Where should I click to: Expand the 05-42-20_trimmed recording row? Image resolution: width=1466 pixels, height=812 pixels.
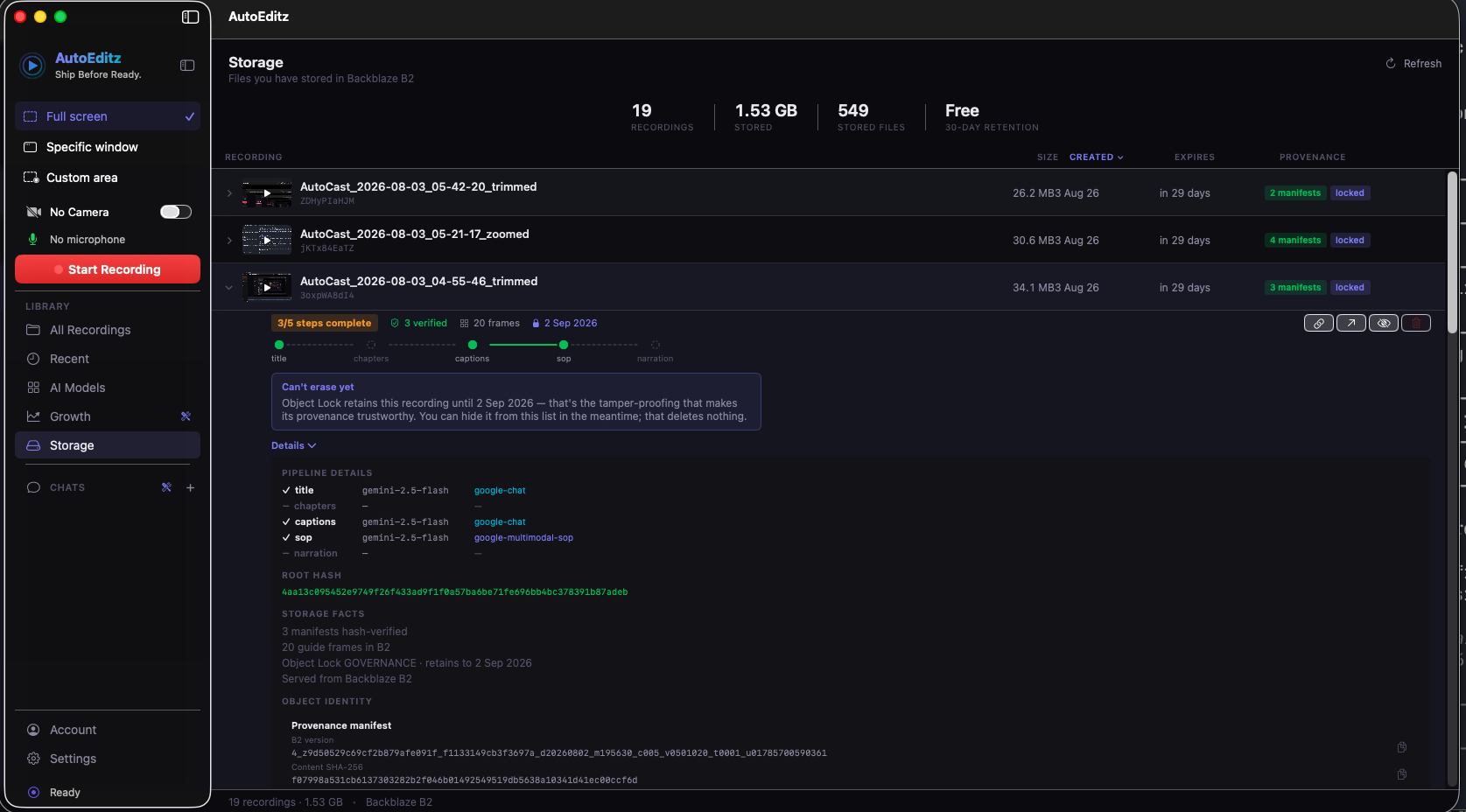click(x=229, y=193)
